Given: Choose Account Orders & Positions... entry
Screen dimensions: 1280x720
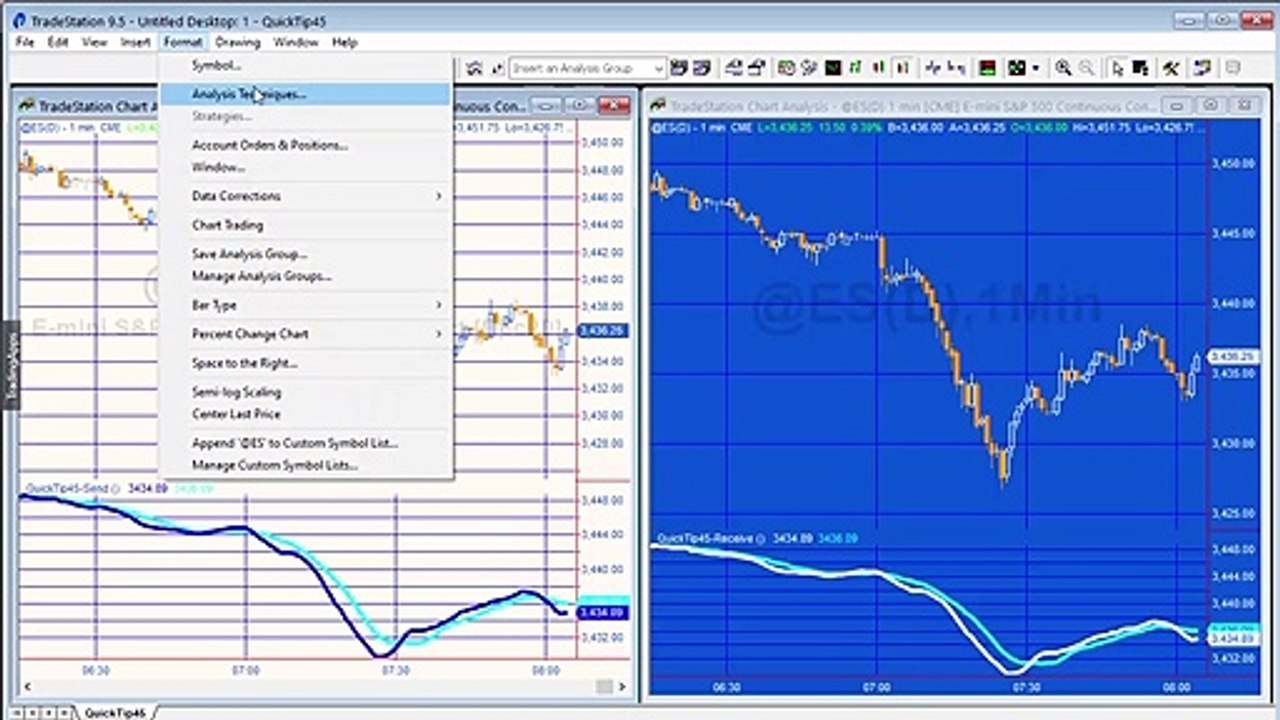Looking at the screenshot, I should pos(306,145).
